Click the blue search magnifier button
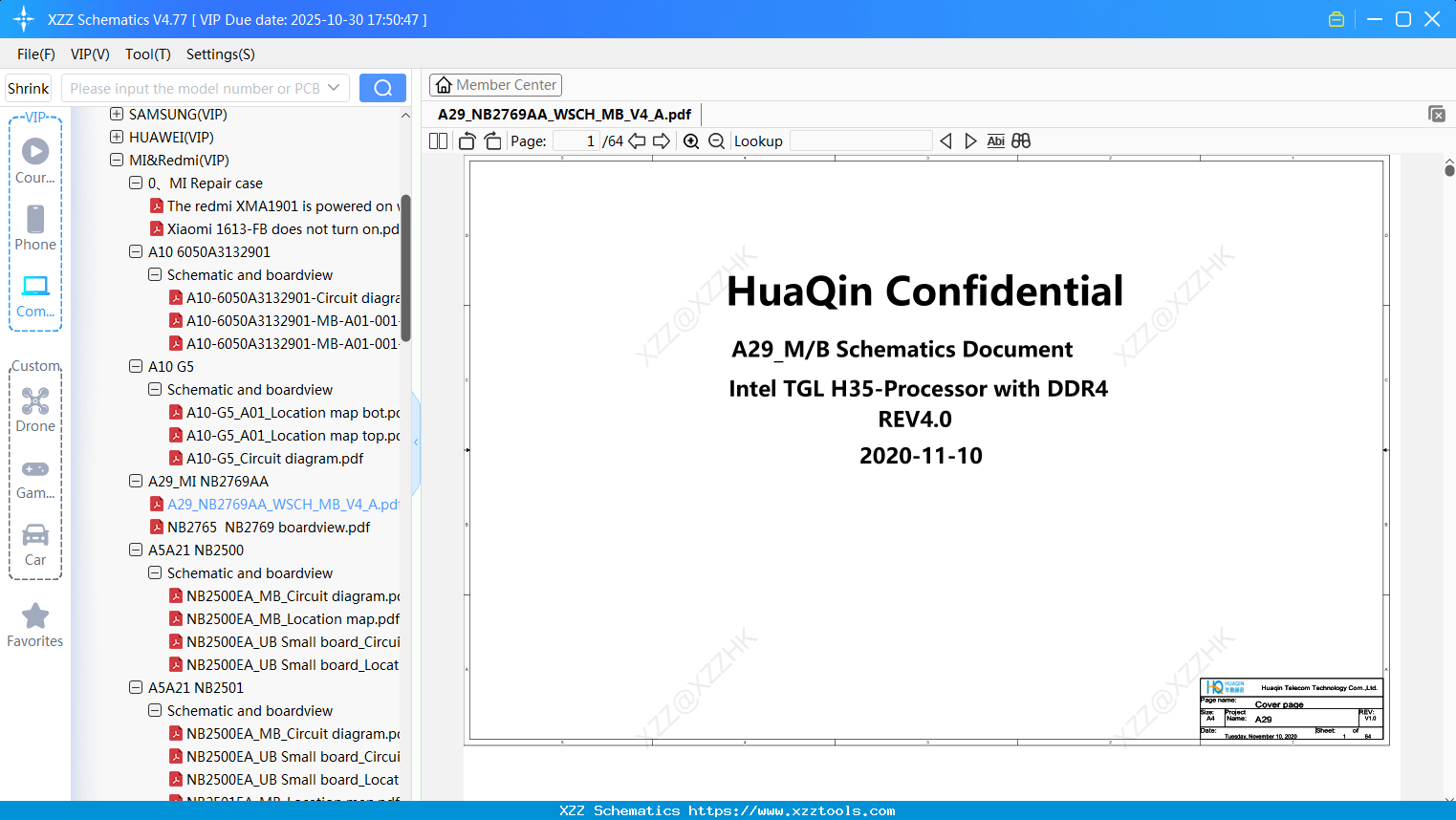 click(382, 88)
